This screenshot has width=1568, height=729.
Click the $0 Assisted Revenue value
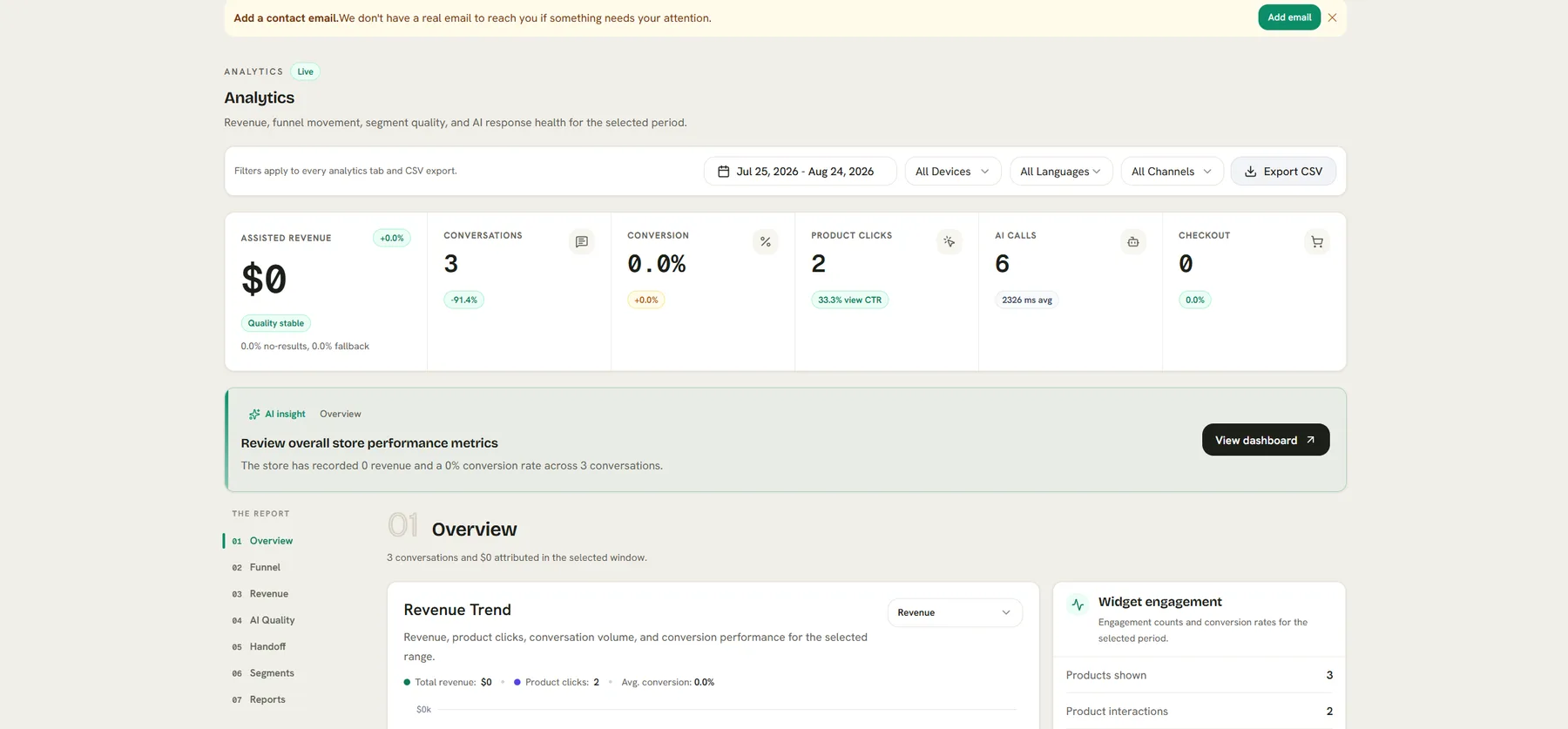click(x=264, y=280)
